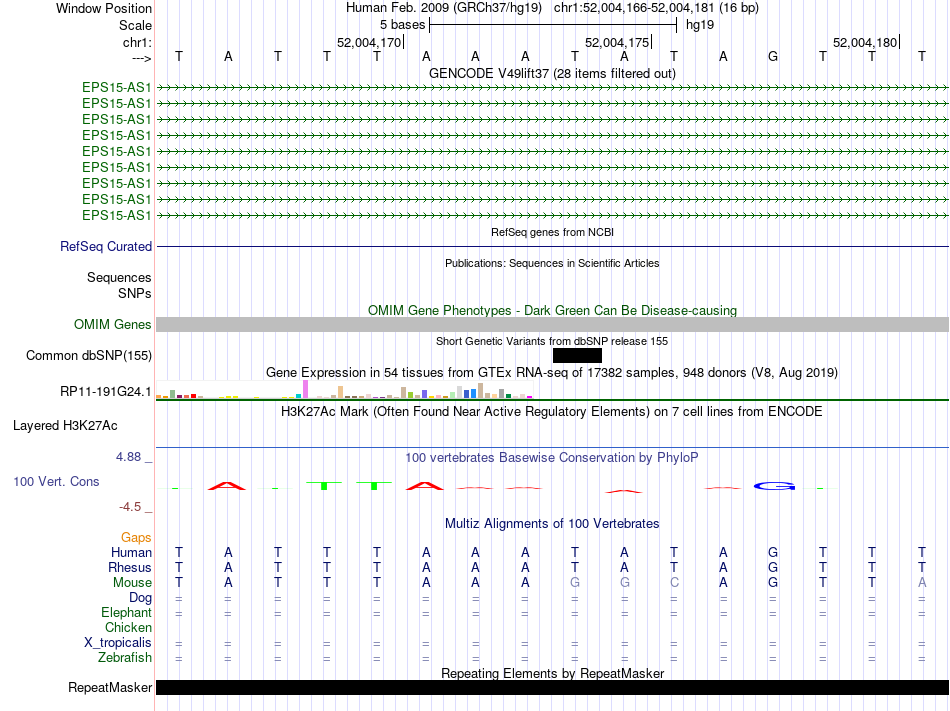This screenshot has width=950, height=711.
Task: Select the Chicken alignment row label
Action: point(128,627)
